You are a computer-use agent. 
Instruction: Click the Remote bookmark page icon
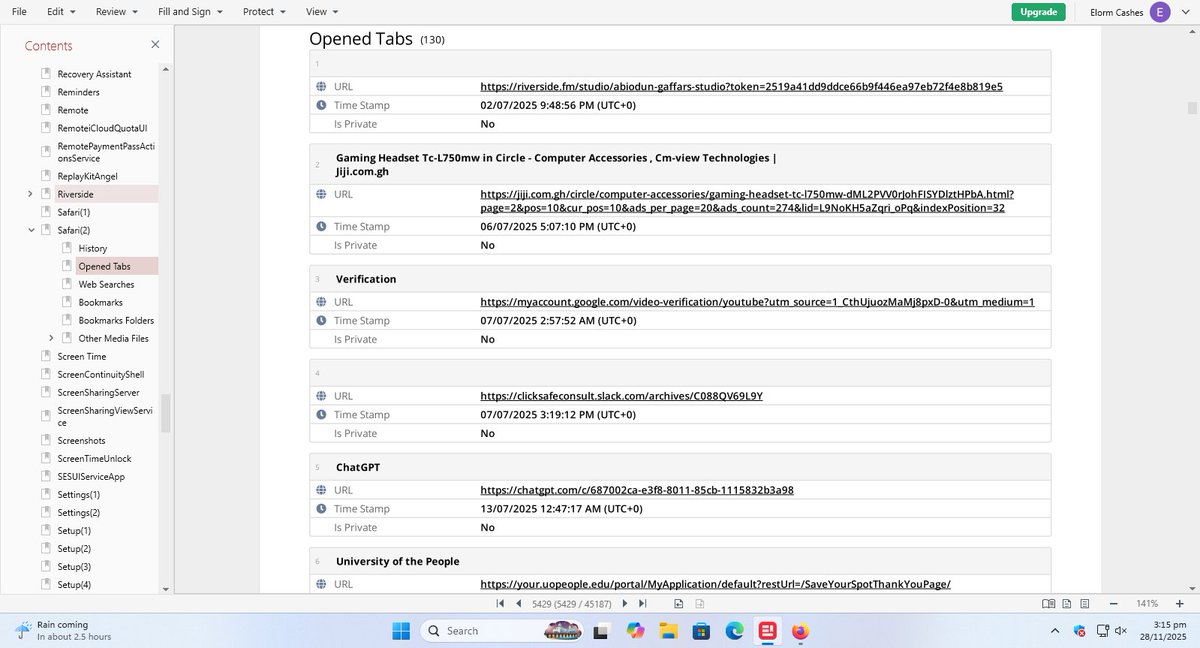coord(46,110)
